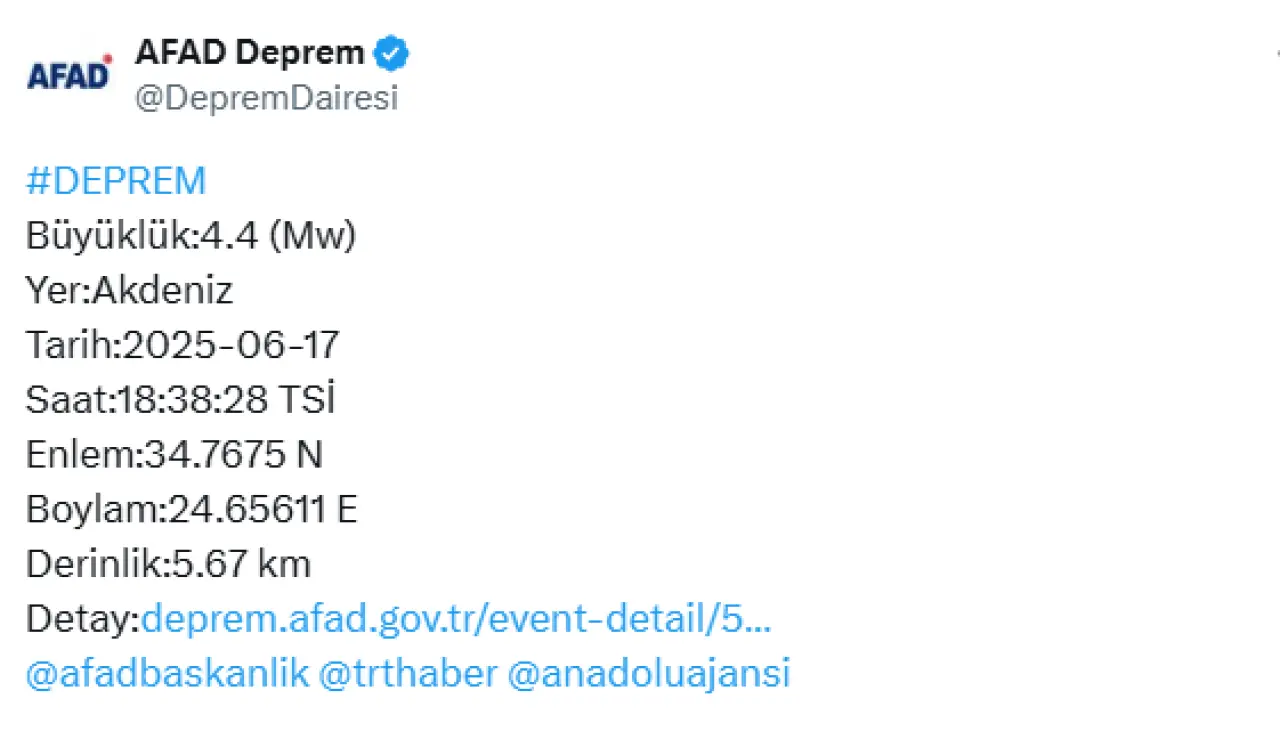Click the date 2025-06-17
Image resolution: width=1280 pixels, height=739 pixels.
pyautogui.click(x=230, y=346)
